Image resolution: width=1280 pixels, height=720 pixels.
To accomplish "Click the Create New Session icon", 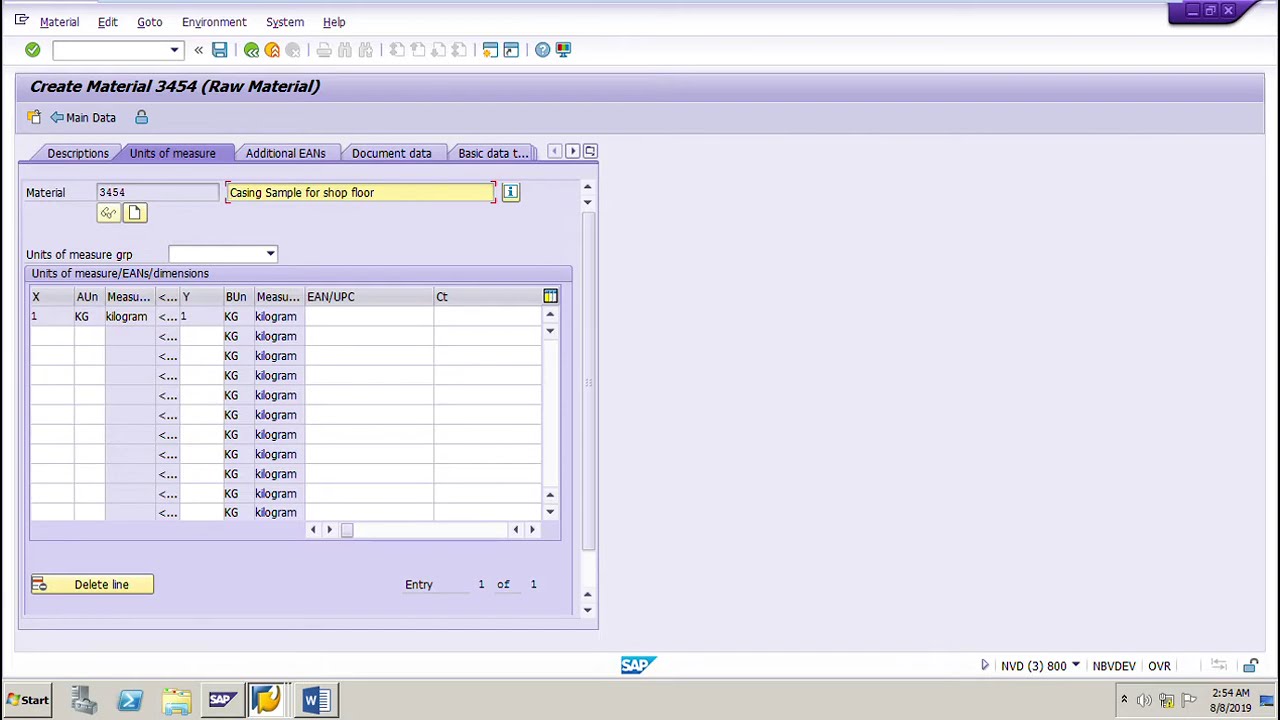I will 490,50.
